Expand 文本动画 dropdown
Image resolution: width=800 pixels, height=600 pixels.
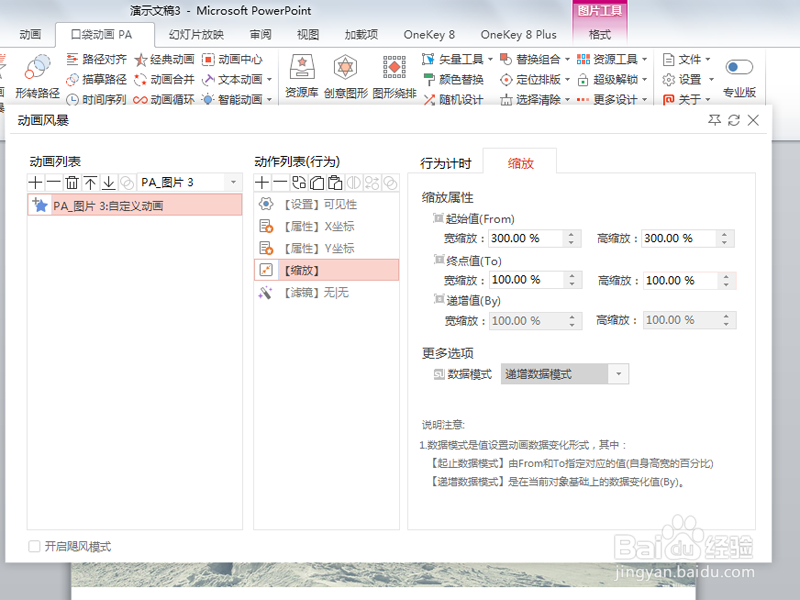click(x=269, y=80)
